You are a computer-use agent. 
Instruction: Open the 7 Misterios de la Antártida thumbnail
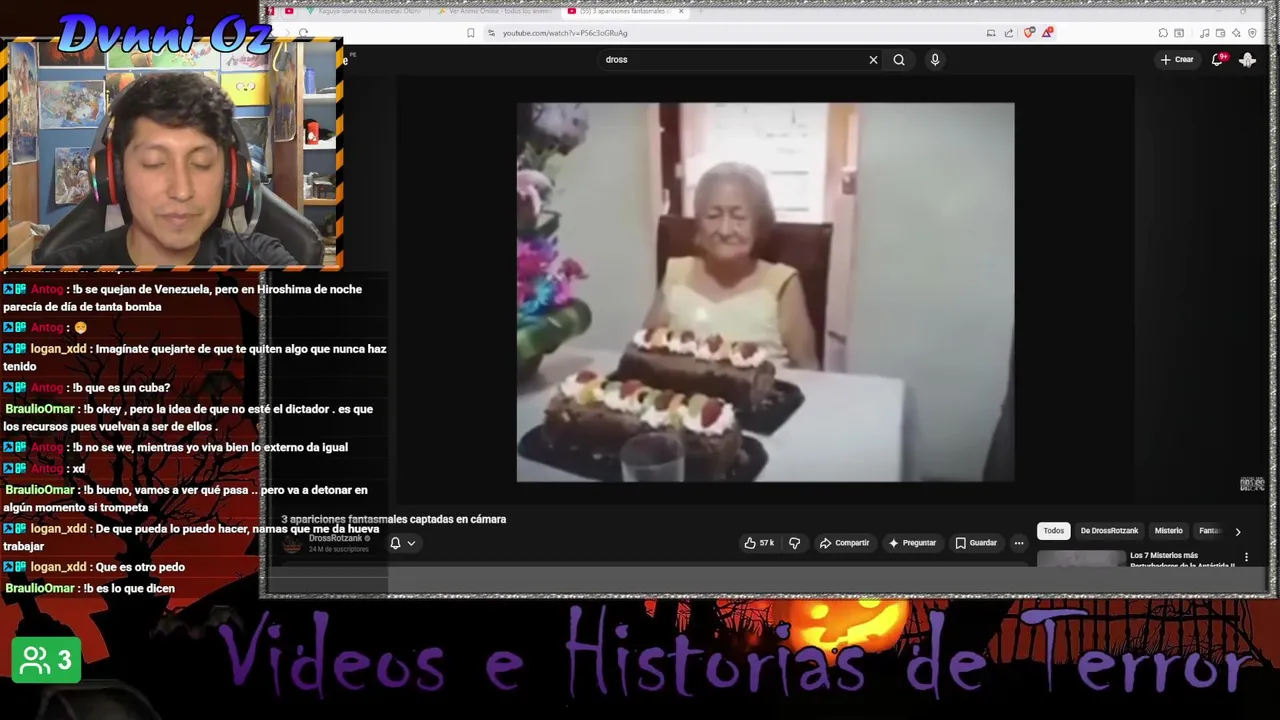(x=1081, y=559)
